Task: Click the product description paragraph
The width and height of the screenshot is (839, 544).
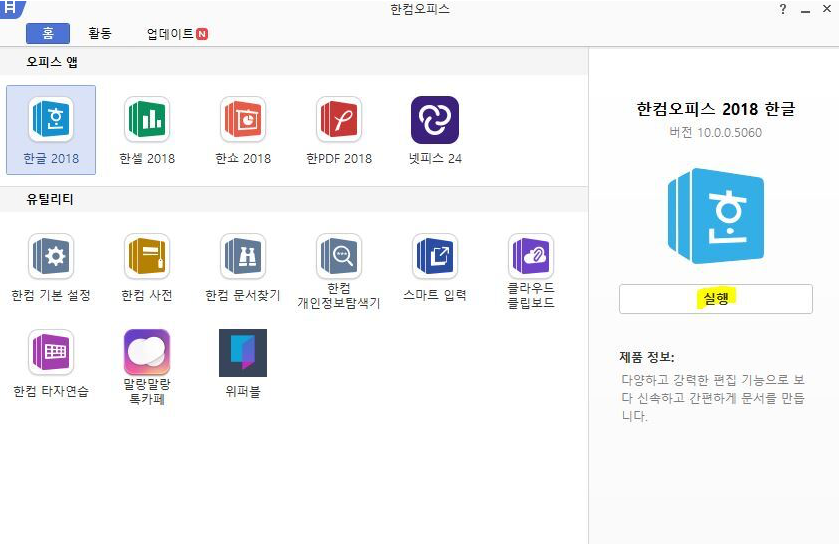Action: click(713, 397)
